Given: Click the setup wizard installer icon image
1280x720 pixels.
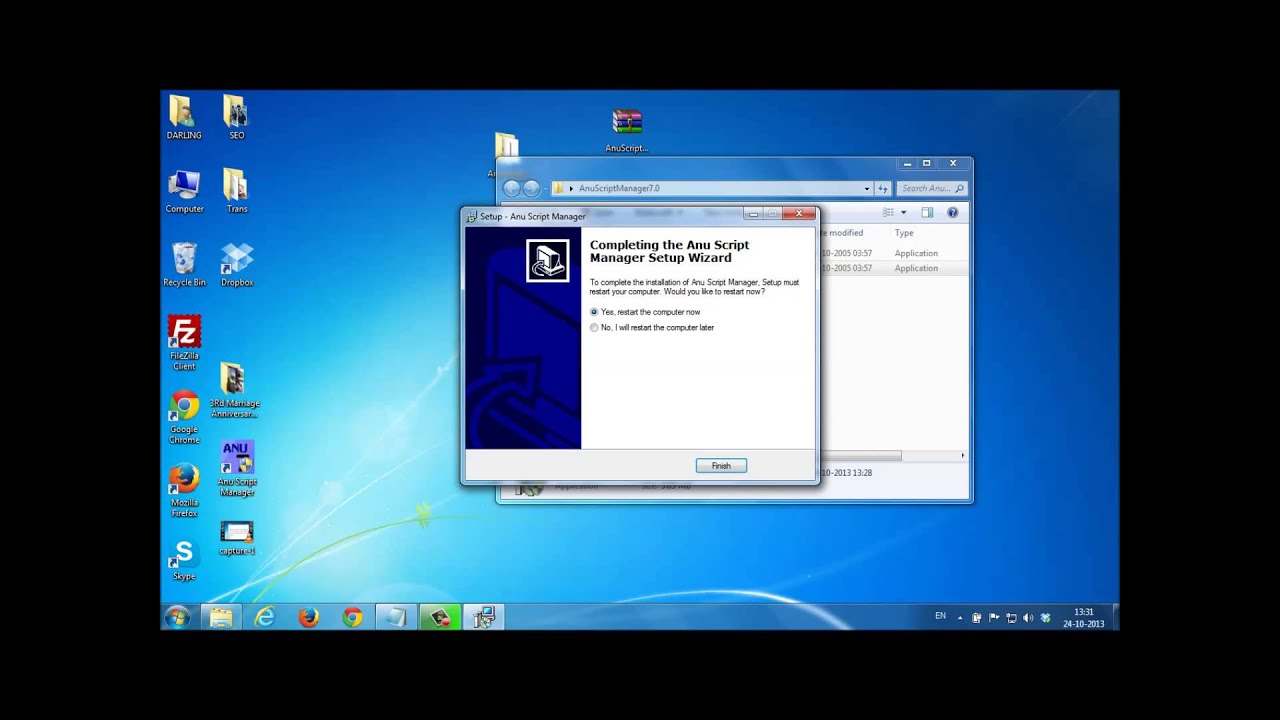Looking at the screenshot, I should (x=547, y=261).
